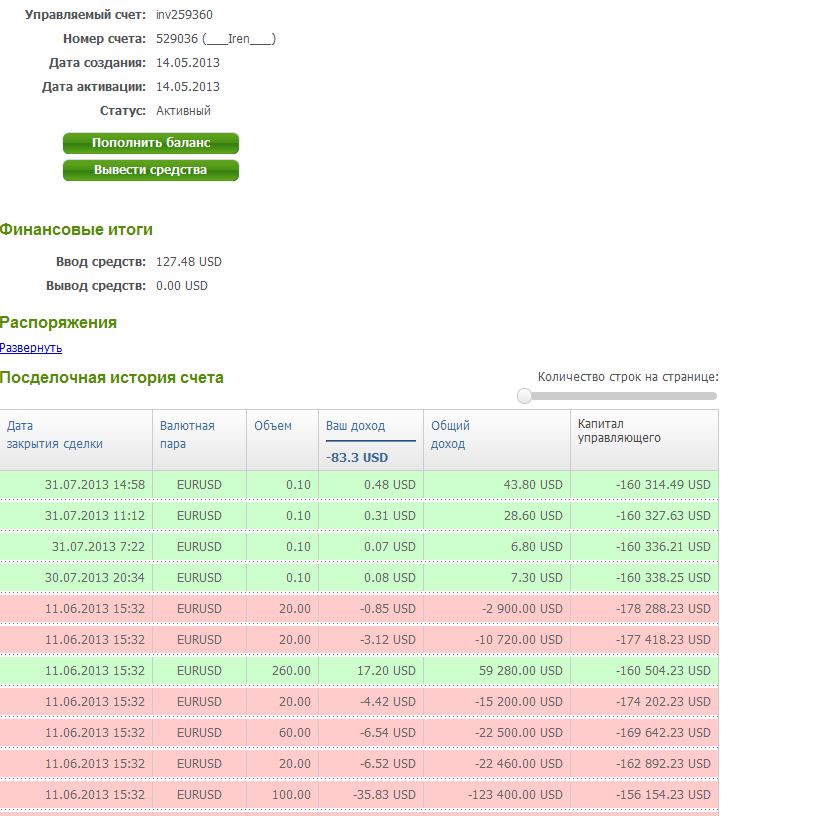
Task: Click the Ваш доход column header
Action: [x=355, y=426]
